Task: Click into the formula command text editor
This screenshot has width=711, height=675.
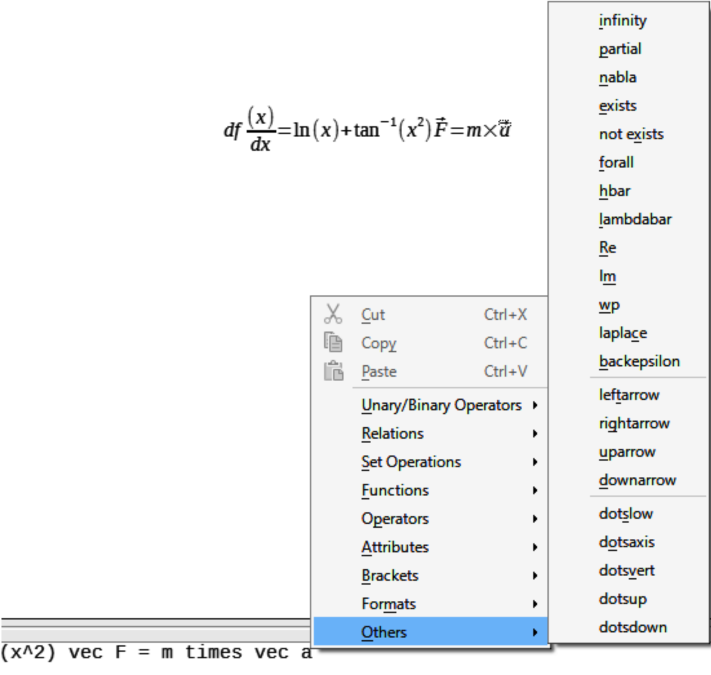Action: 150,655
